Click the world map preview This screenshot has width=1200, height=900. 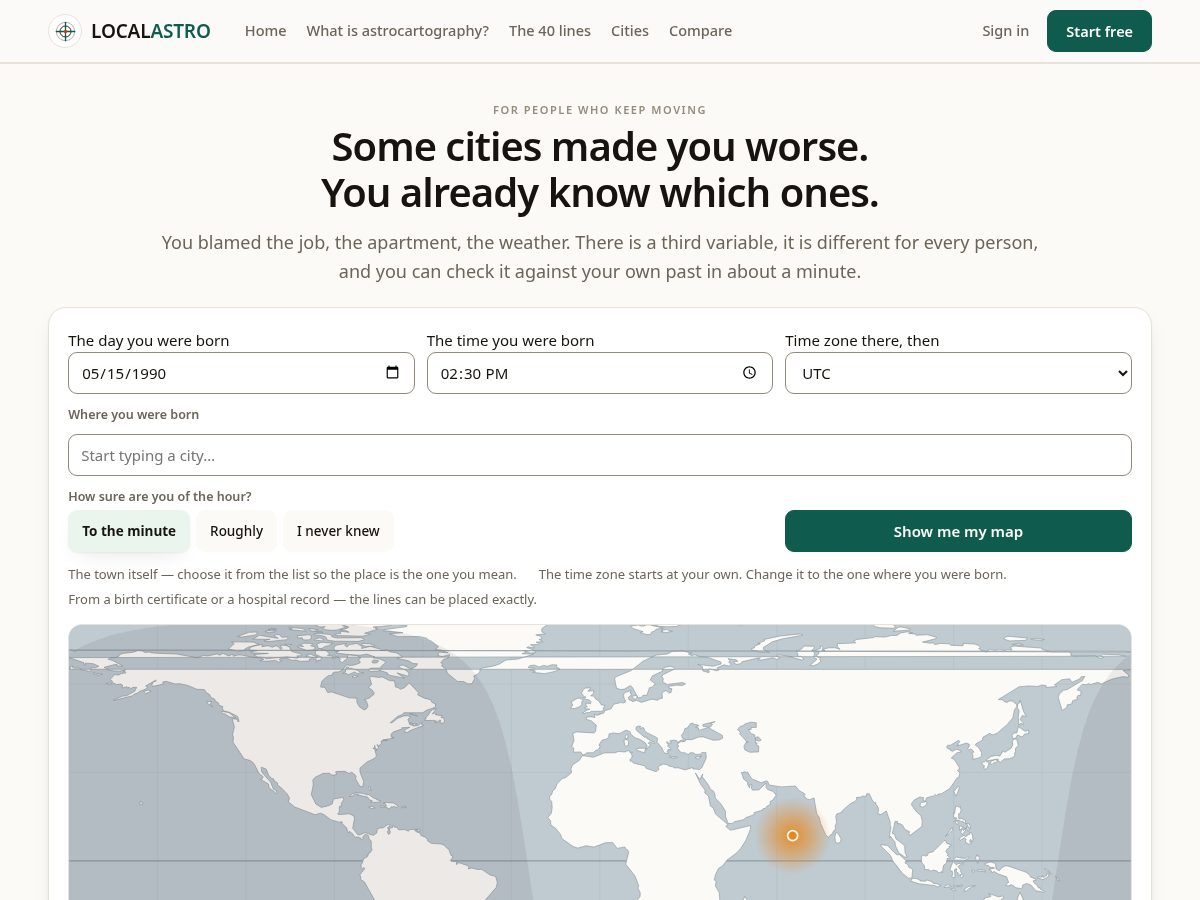(x=600, y=762)
